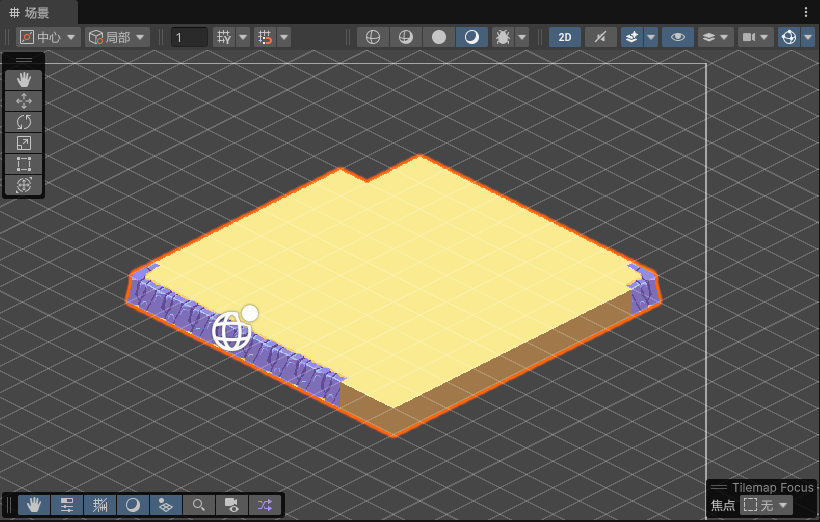This screenshot has width=820, height=522.
Task: Toggle grid visibility on Y axis
Action: [224, 37]
